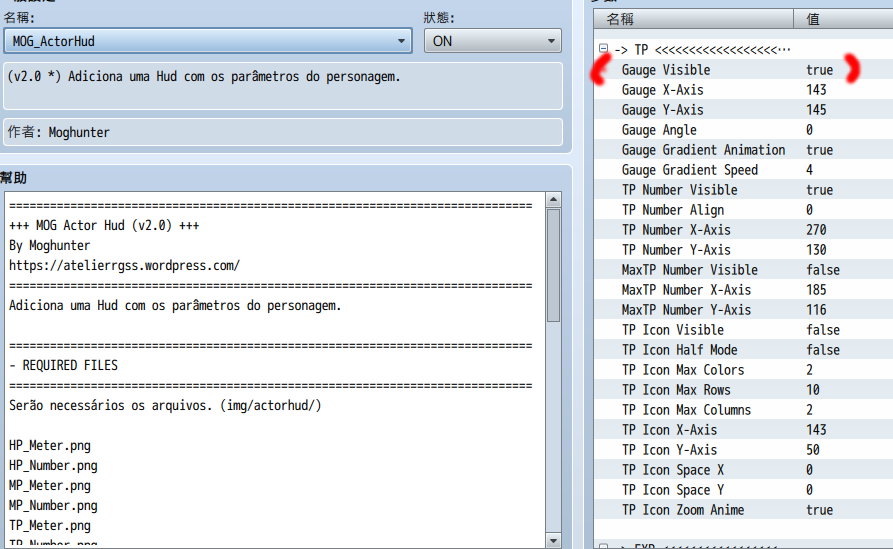Click the TP Number Y-Axis value 130
This screenshot has height=549, width=893.
click(x=816, y=250)
